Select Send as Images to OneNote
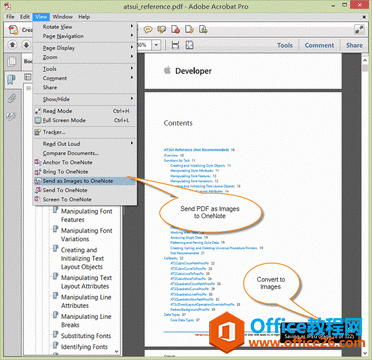Viewport: 372px width, 360px height. tap(85, 181)
